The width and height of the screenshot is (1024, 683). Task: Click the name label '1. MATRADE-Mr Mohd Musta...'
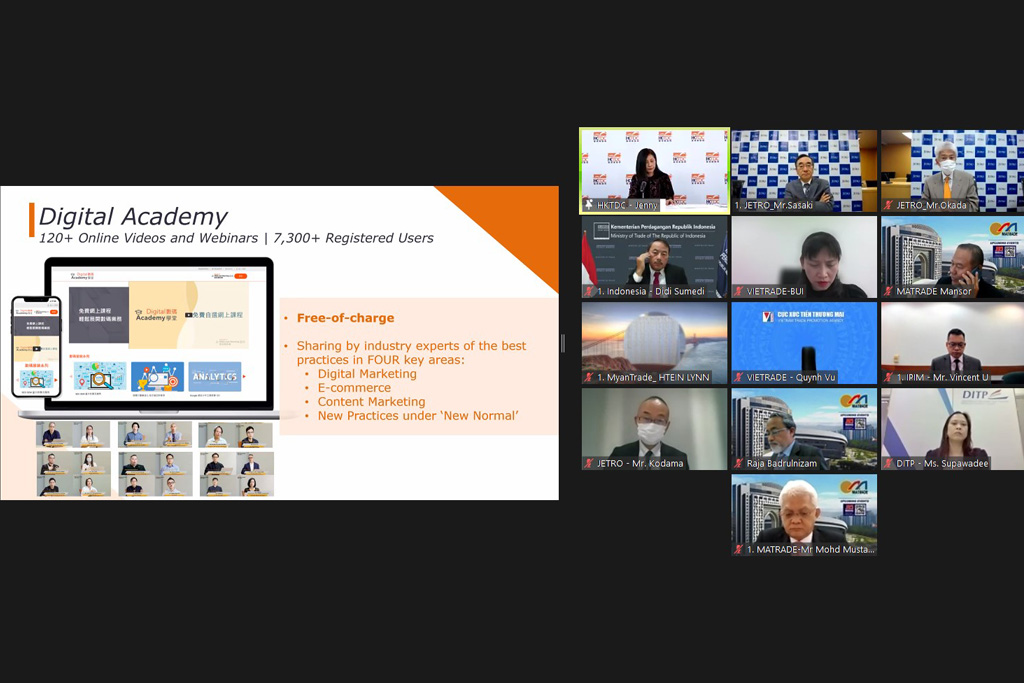tap(810, 550)
